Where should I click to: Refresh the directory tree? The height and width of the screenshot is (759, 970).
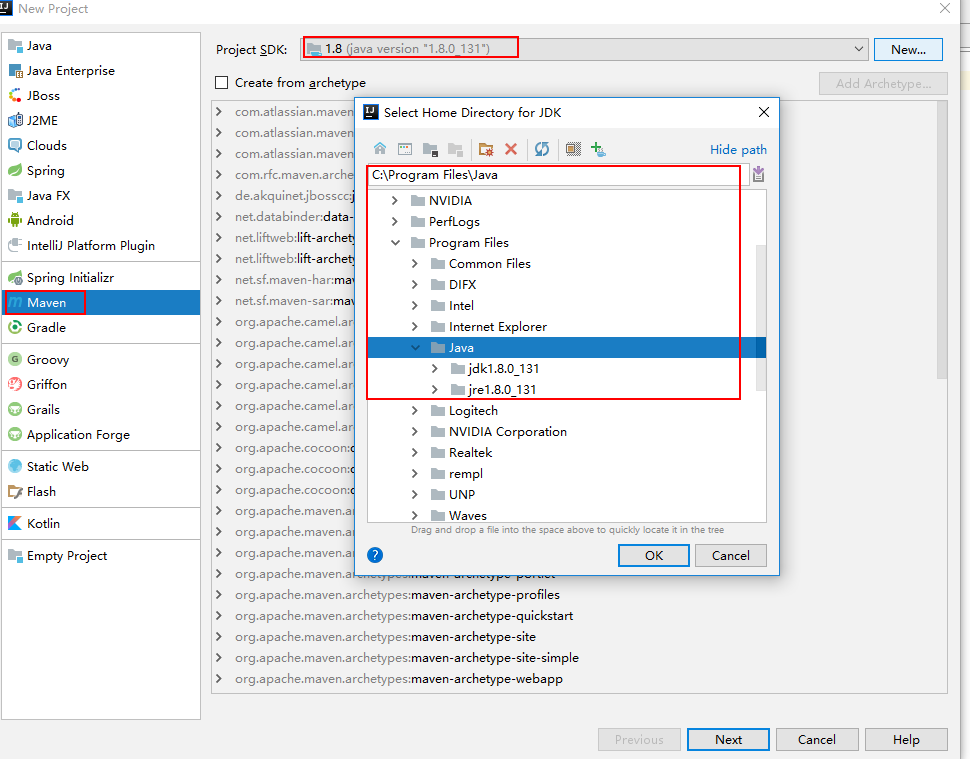click(542, 148)
